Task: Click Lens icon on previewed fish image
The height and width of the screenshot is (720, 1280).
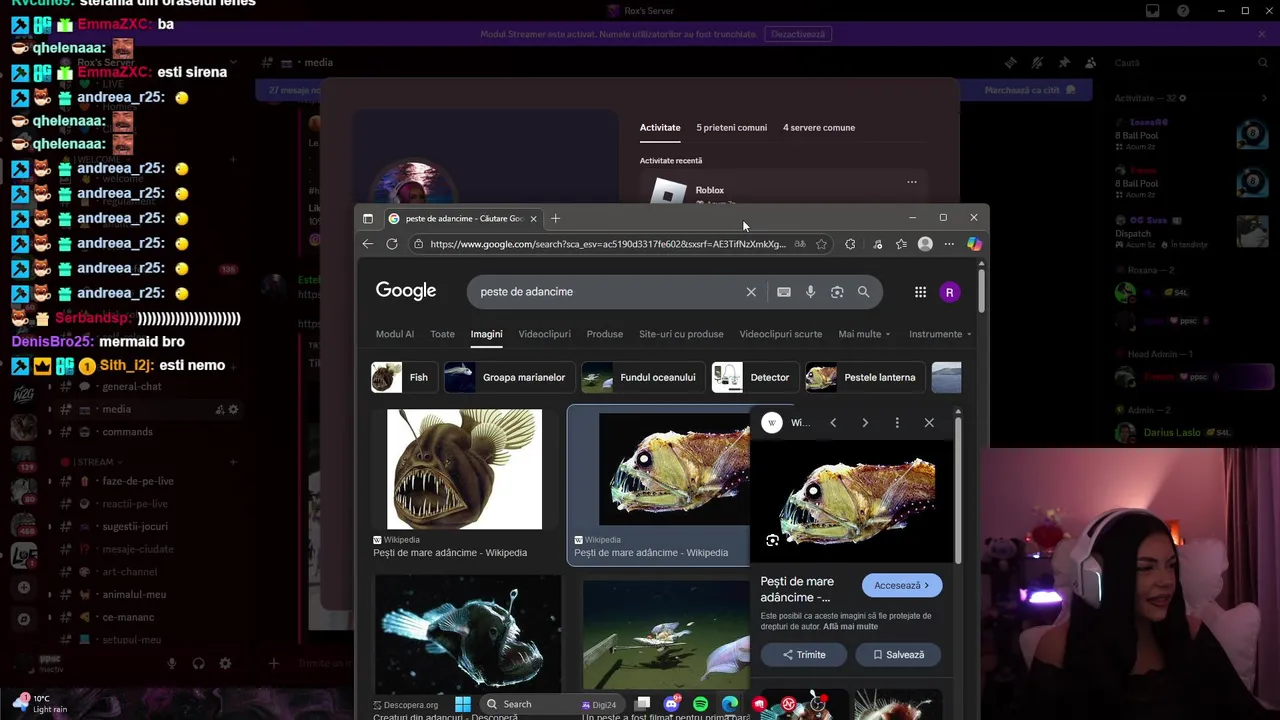Action: pyautogui.click(x=772, y=540)
